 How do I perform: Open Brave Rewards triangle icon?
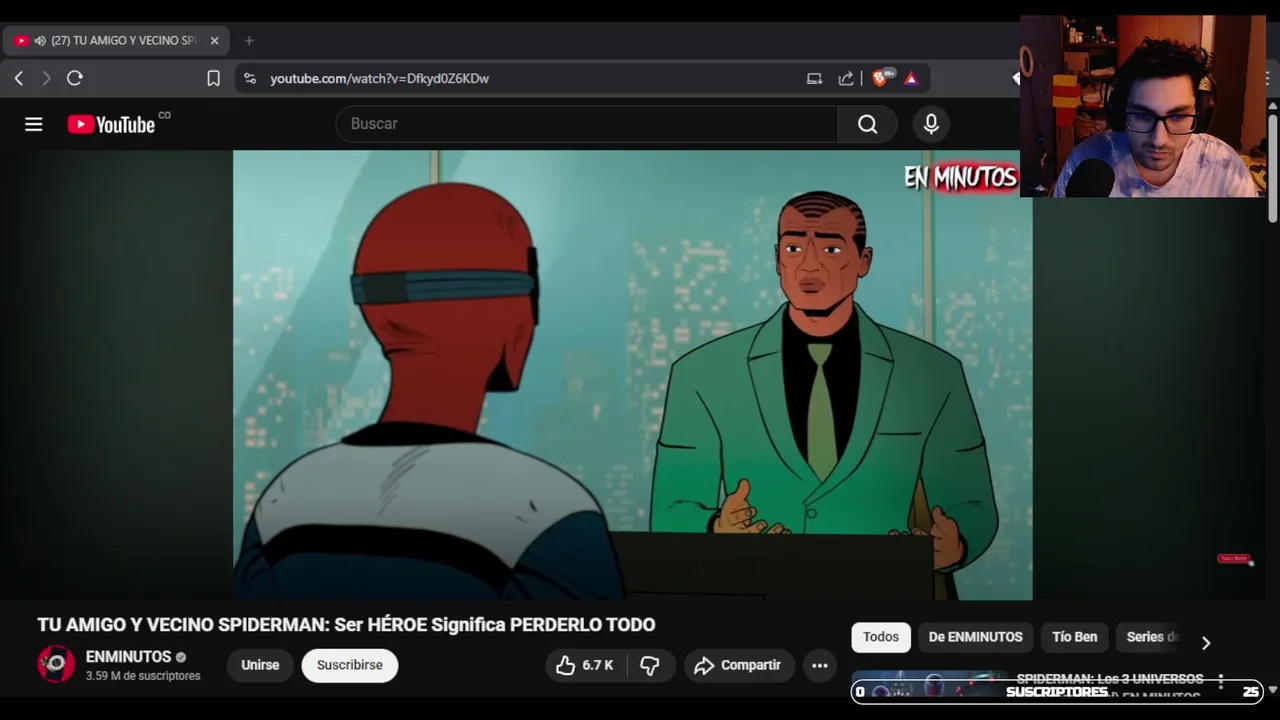coord(911,78)
